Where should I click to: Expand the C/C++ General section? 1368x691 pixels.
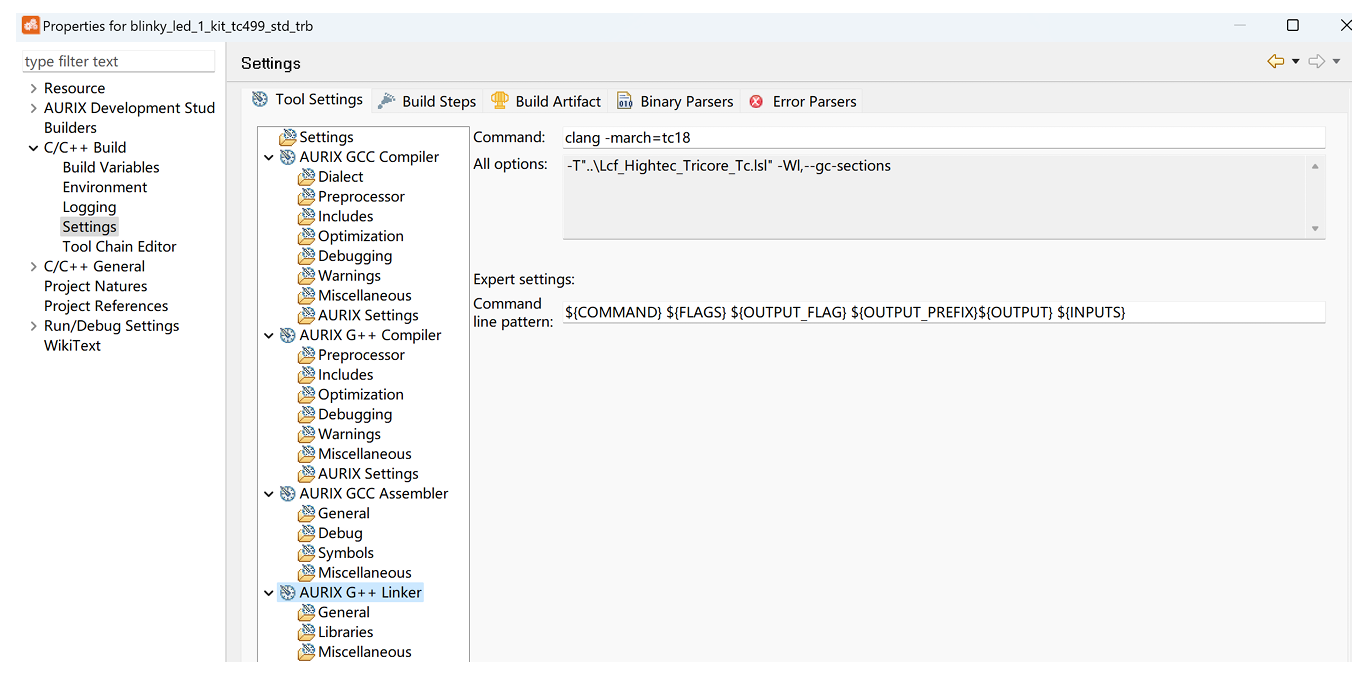(33, 267)
